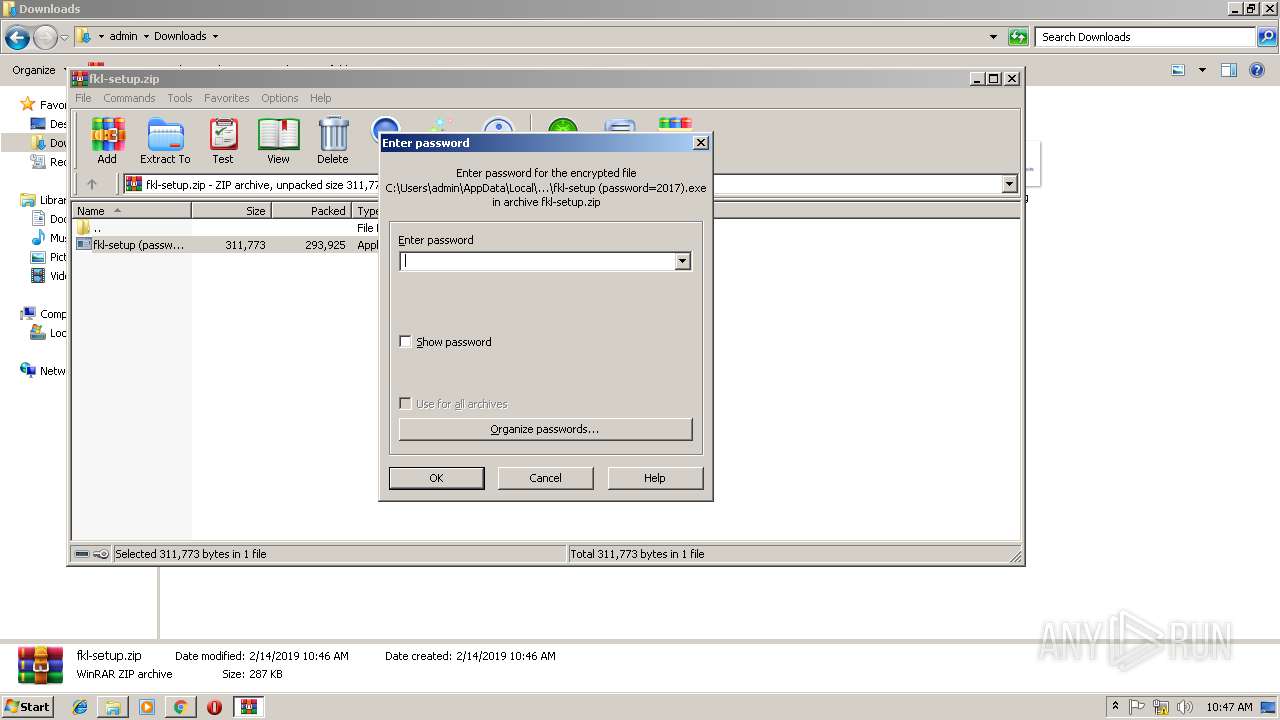
Task: Open the media player taskbar icon
Action: click(147, 707)
